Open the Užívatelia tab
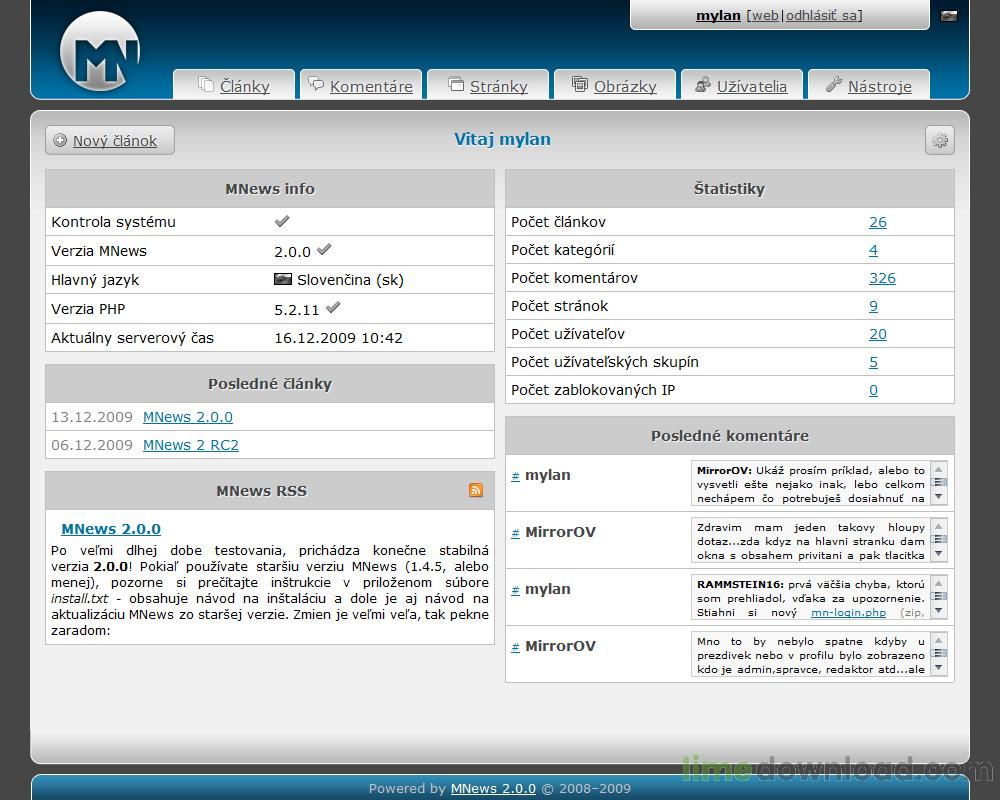1000x800 pixels. coord(742,85)
